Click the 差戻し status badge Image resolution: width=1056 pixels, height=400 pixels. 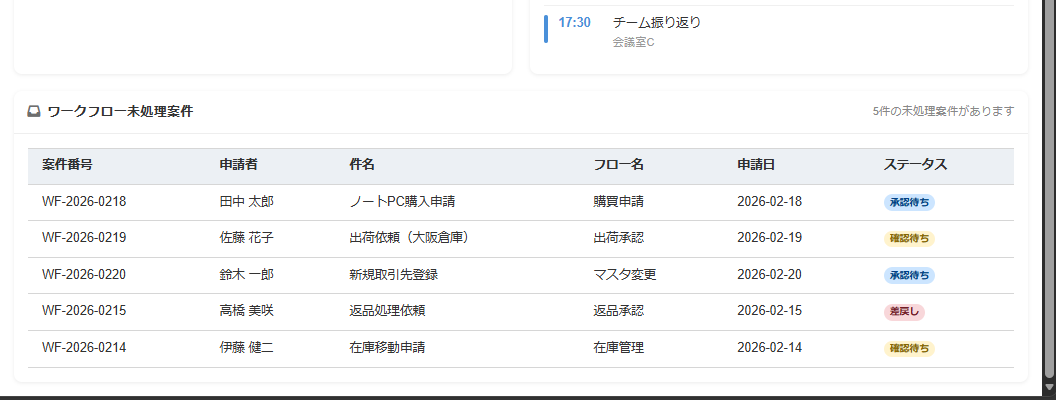(x=904, y=312)
